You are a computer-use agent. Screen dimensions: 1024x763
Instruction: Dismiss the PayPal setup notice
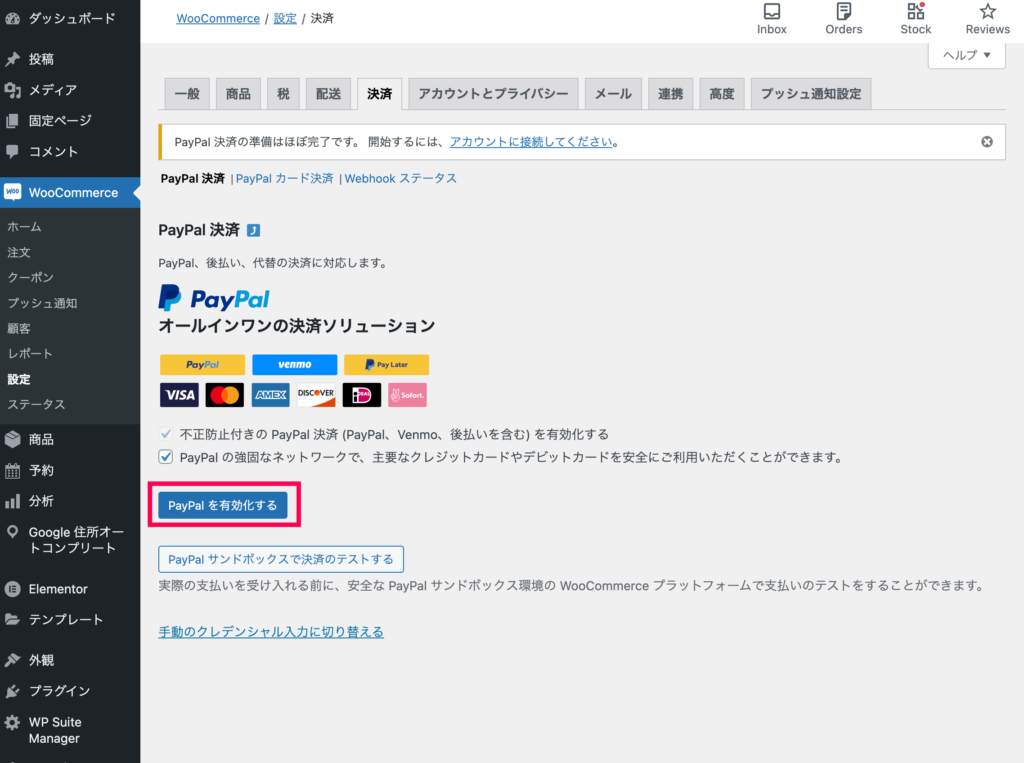pos(987,142)
